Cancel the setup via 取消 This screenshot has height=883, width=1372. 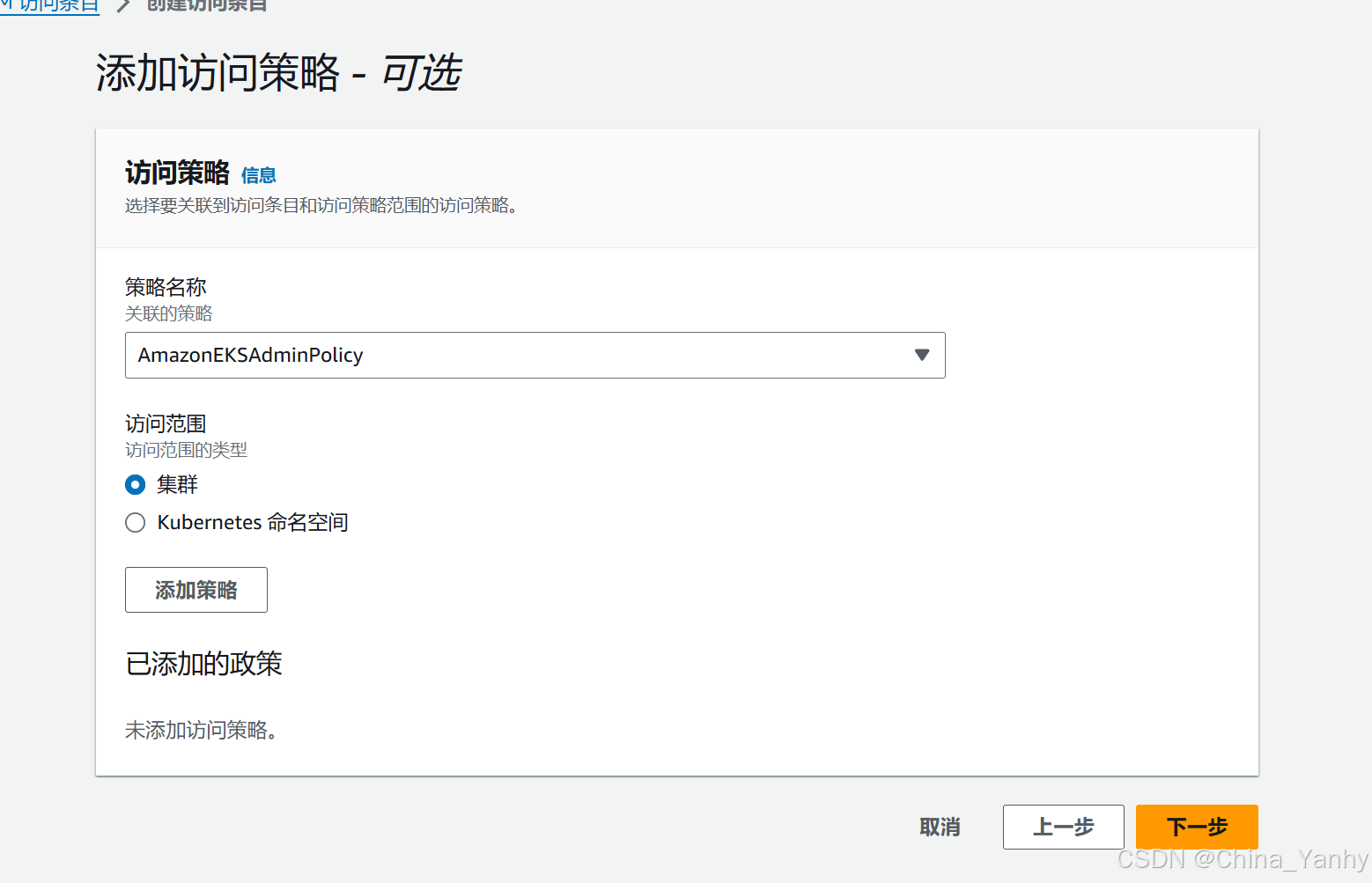(939, 827)
